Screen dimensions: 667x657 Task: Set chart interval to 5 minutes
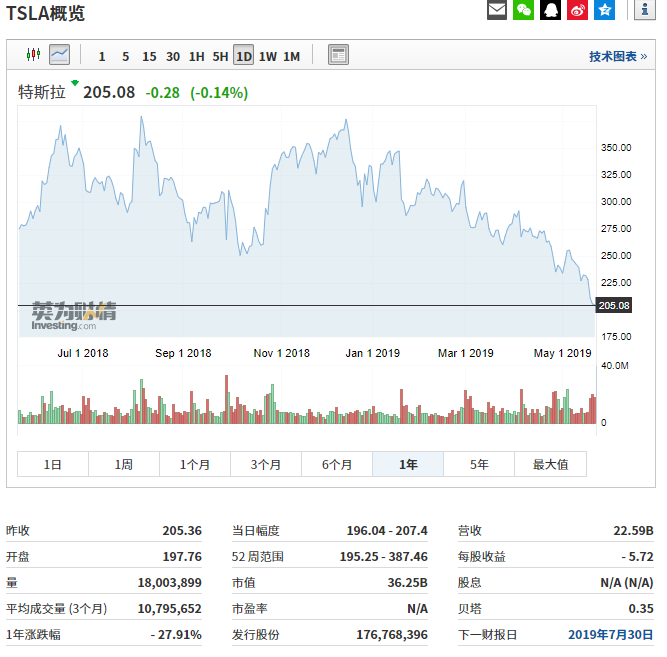click(125, 56)
